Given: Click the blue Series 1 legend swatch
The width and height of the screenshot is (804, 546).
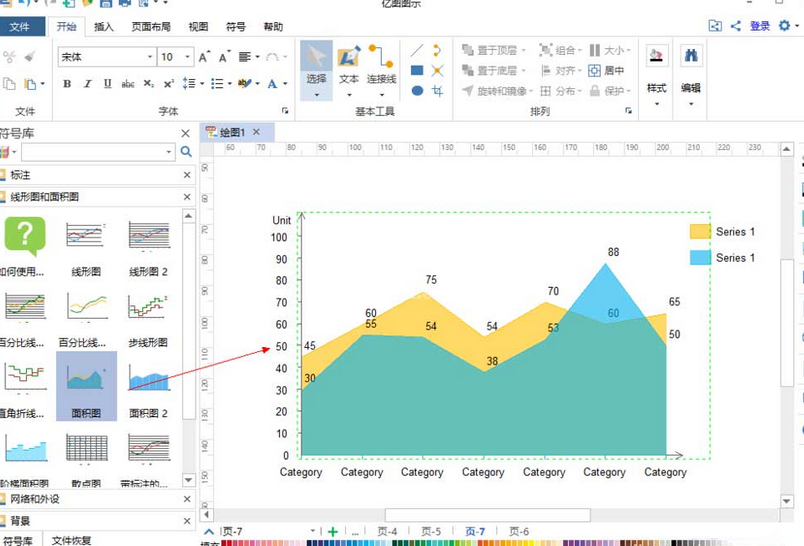Looking at the screenshot, I should [x=700, y=257].
